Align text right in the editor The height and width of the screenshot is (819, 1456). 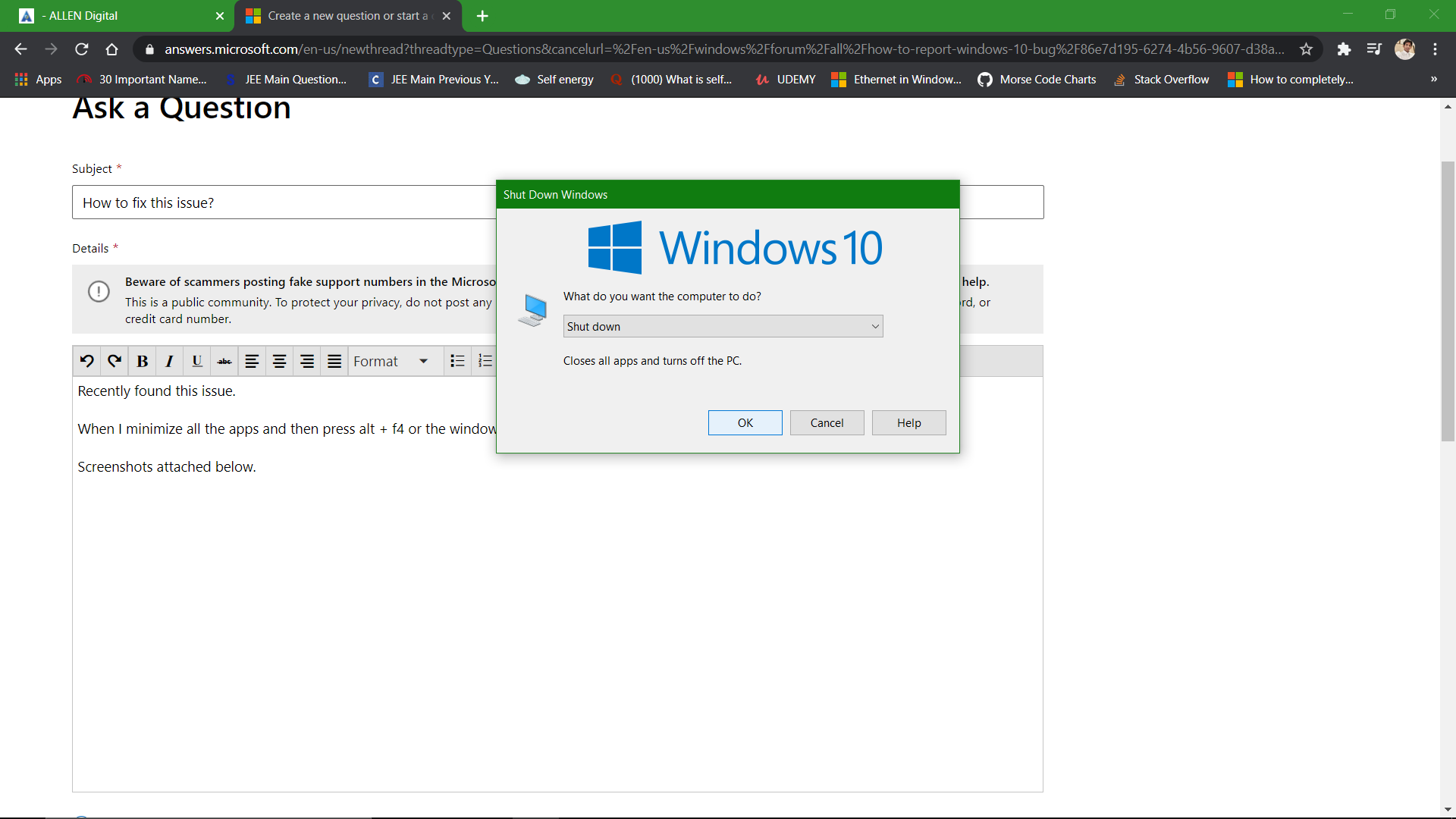(306, 361)
